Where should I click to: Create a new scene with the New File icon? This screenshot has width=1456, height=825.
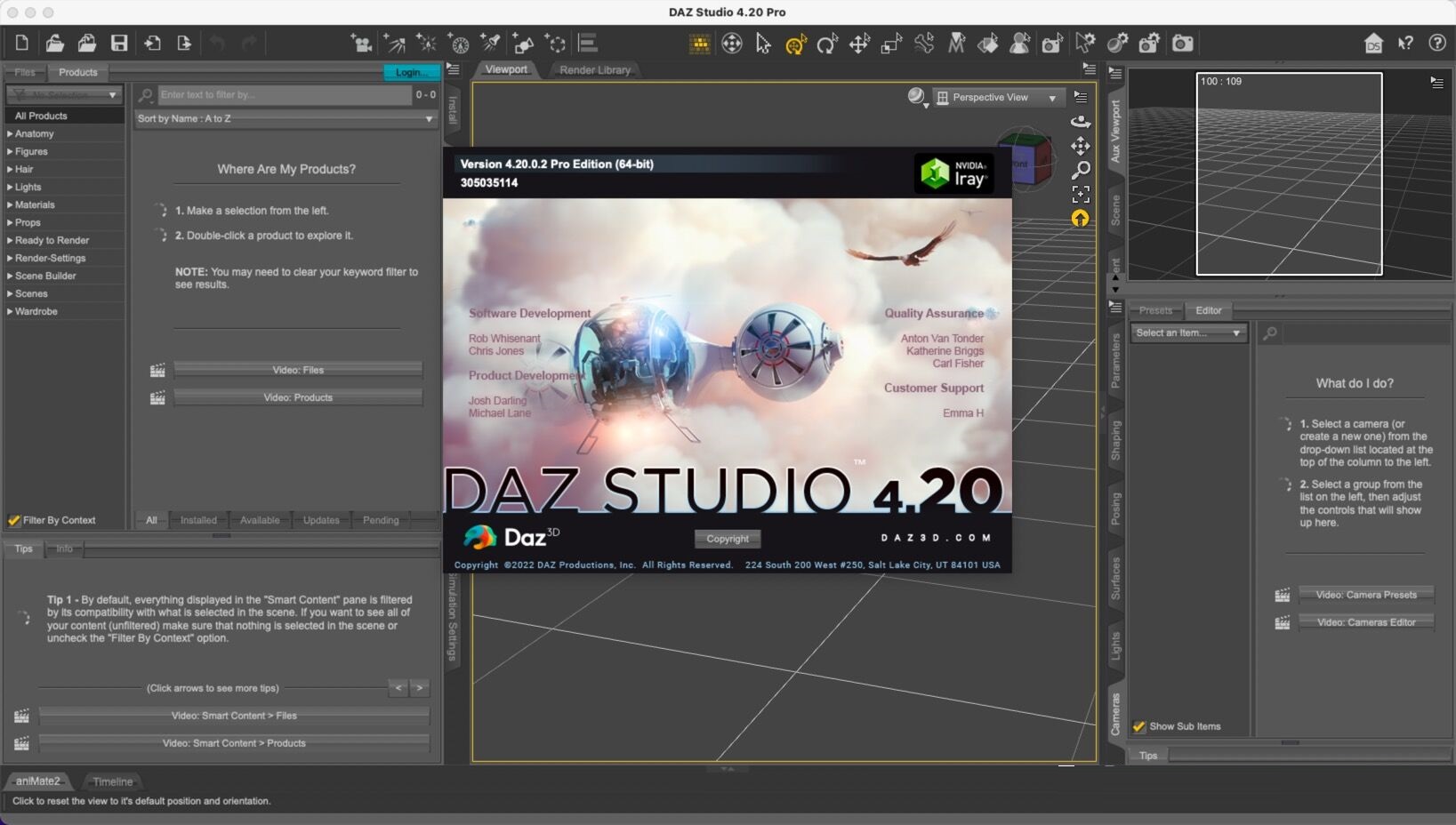click(x=21, y=43)
